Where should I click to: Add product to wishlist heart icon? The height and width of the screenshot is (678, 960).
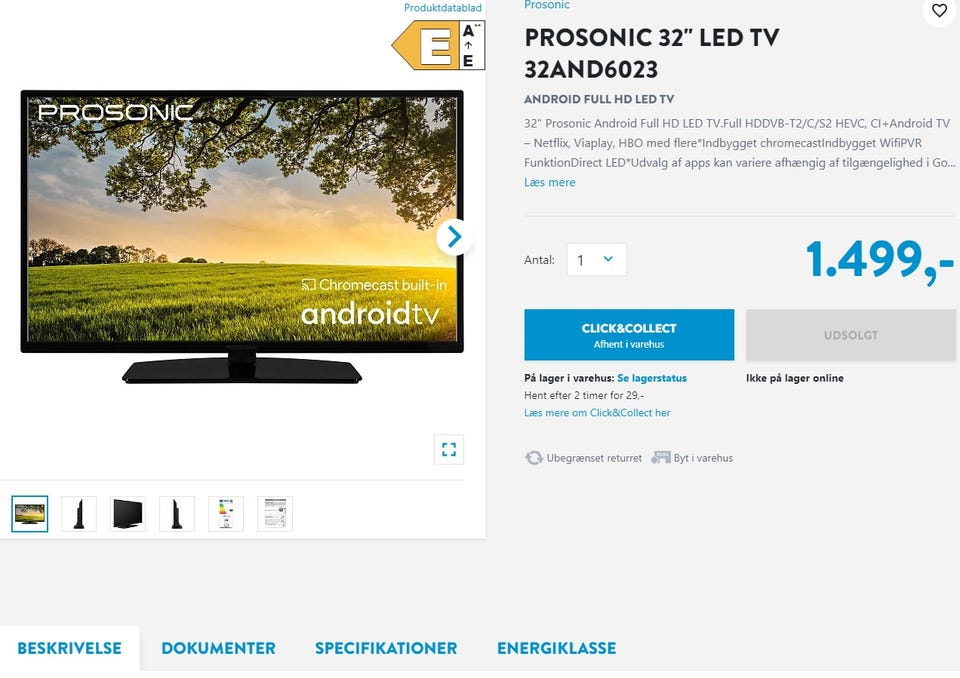coord(939,10)
